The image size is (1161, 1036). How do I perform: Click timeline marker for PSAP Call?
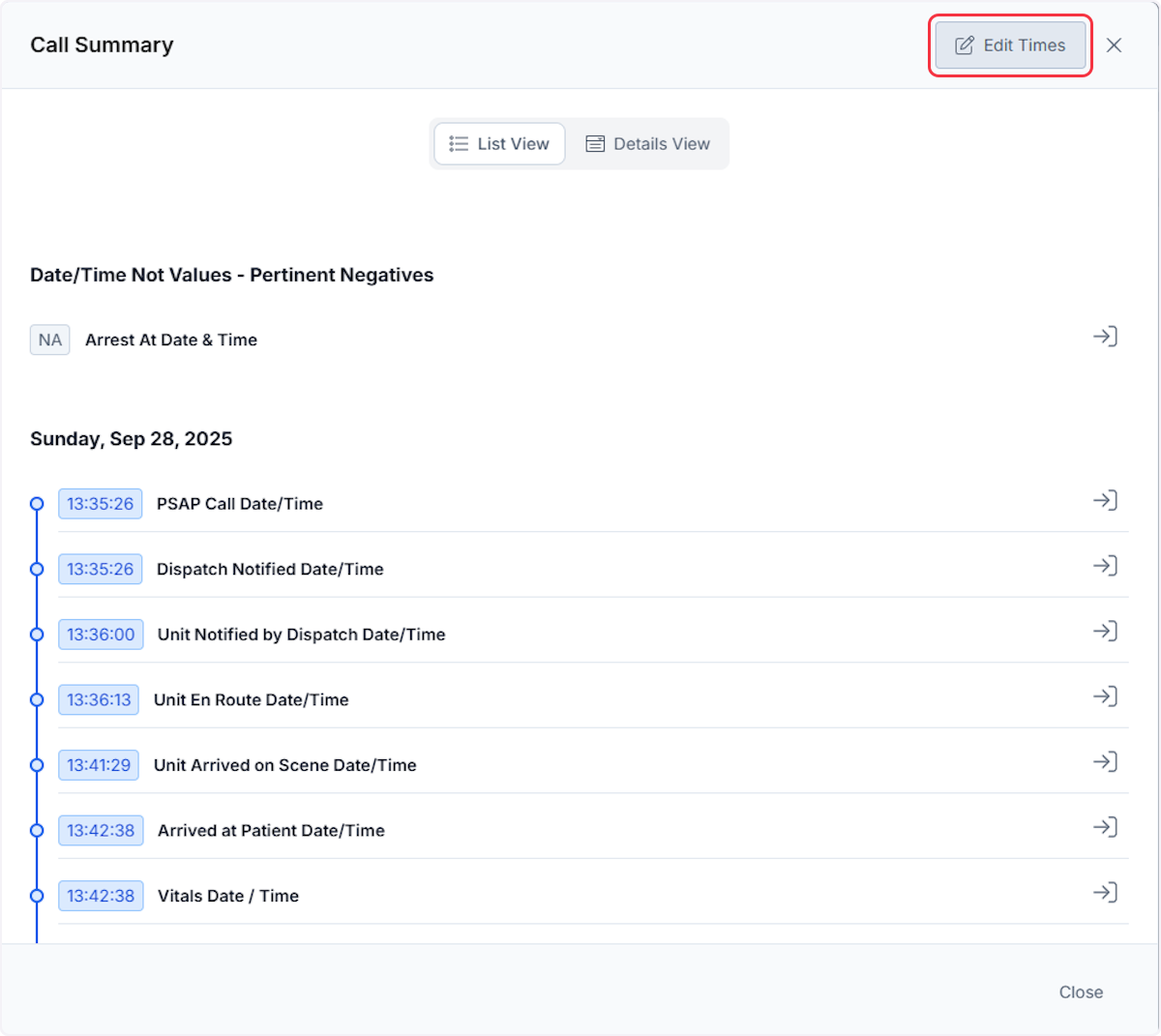pos(37,504)
